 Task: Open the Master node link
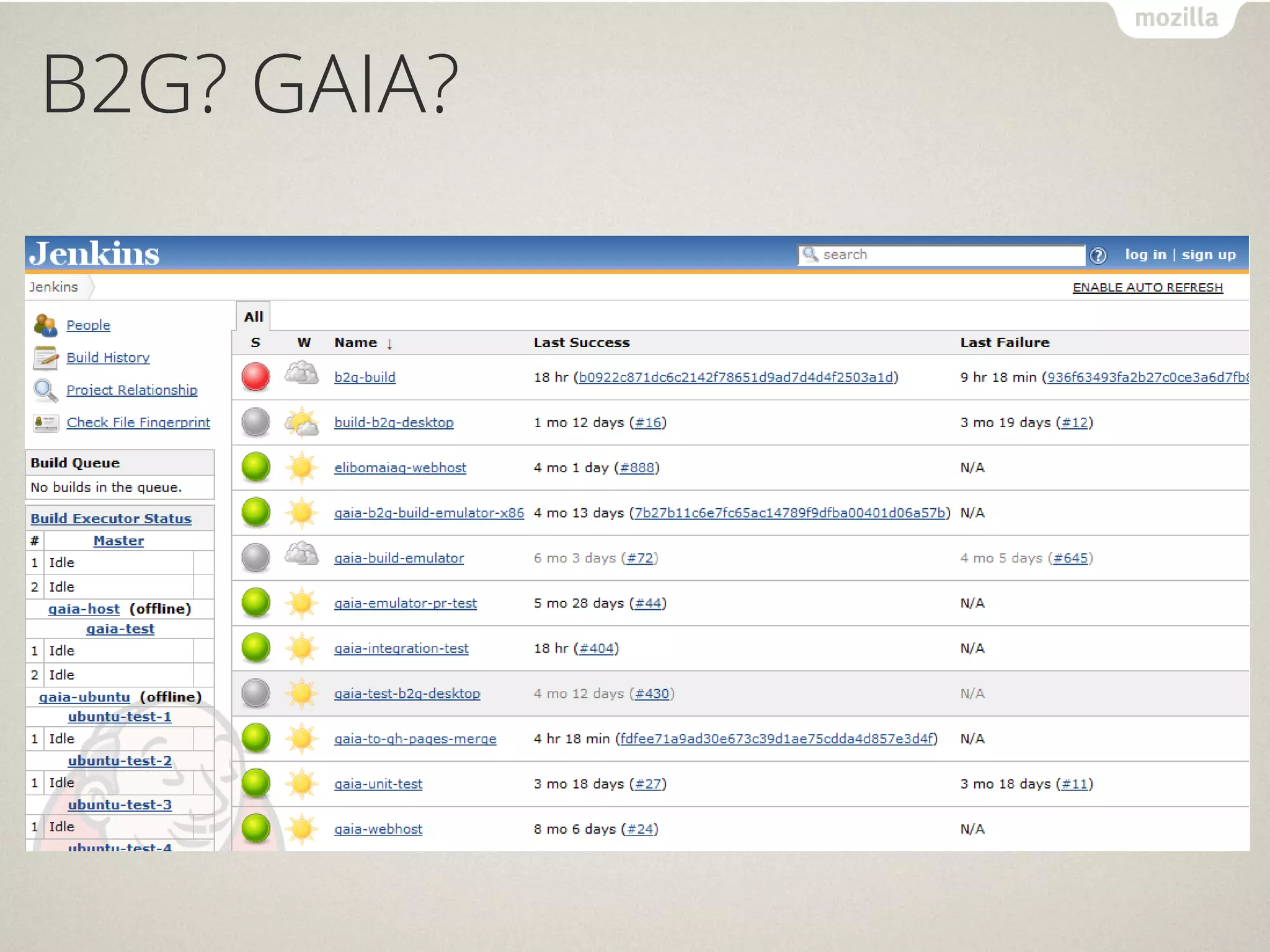[x=118, y=540]
